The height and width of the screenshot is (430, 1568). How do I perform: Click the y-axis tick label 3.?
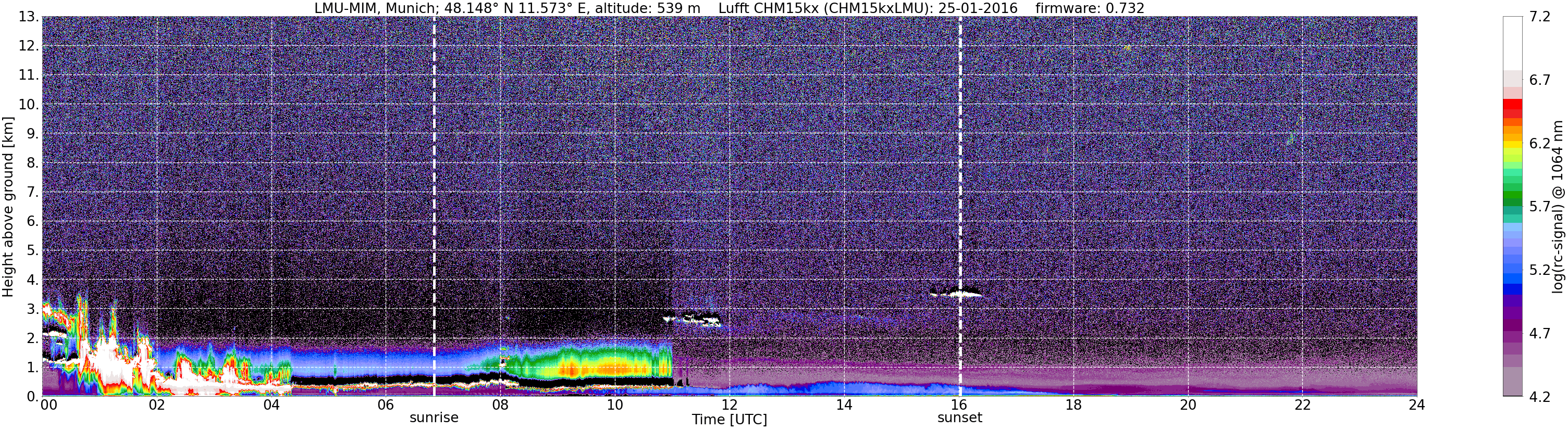[32, 308]
